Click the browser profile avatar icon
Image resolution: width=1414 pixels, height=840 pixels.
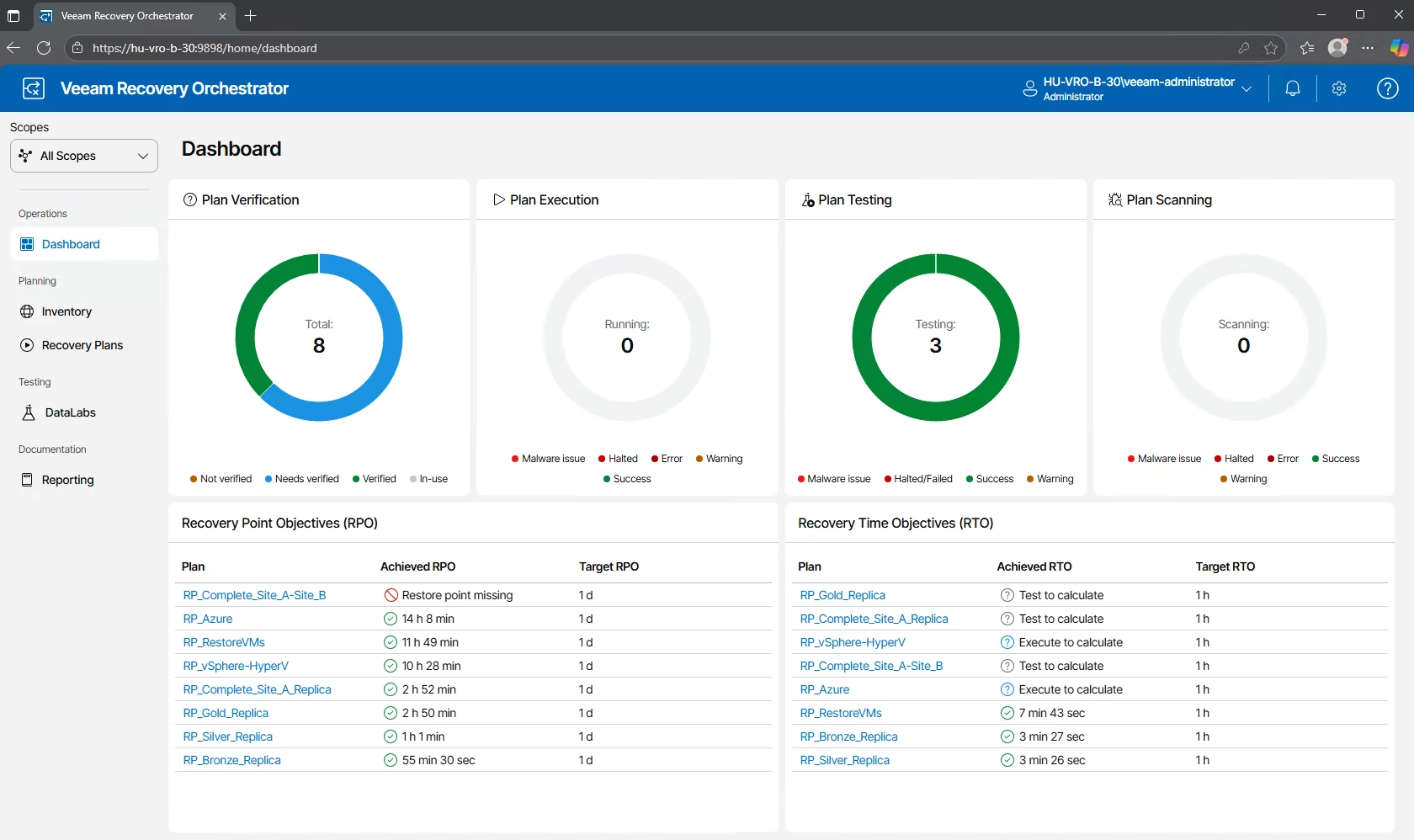pyautogui.click(x=1337, y=48)
